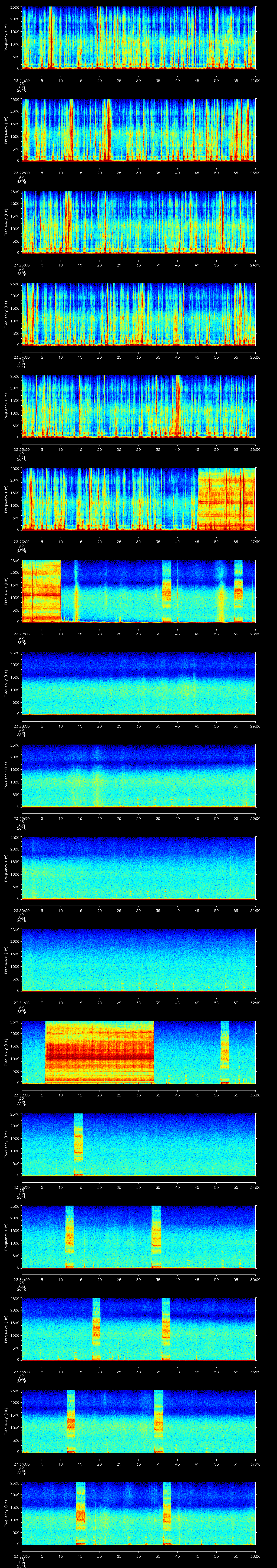Open the spectrogram panel starting at 23:24:00
This screenshot has width=277, height=1568.
pyautogui.click(x=138, y=314)
